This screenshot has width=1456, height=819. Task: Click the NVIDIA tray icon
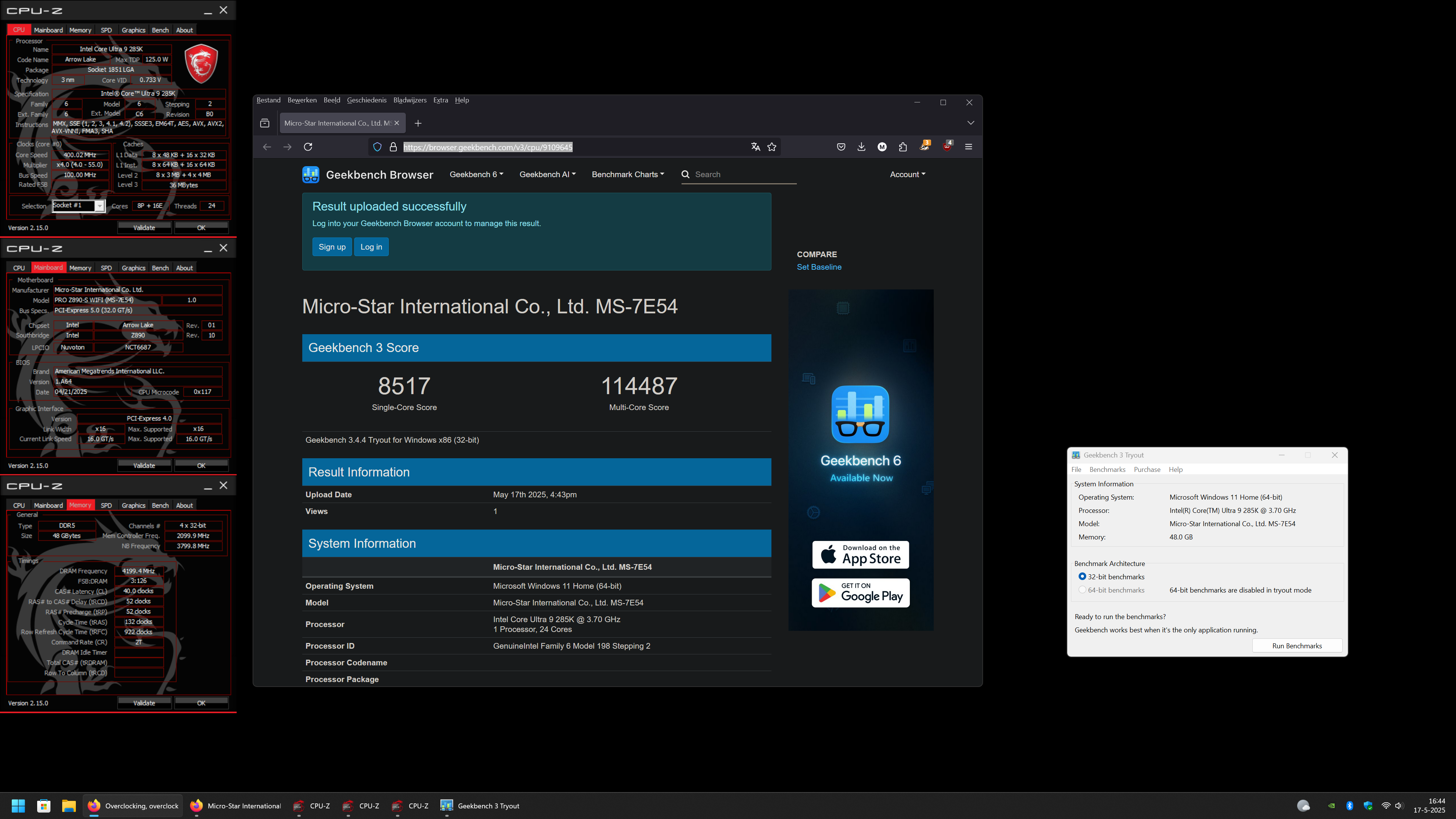(x=1332, y=806)
